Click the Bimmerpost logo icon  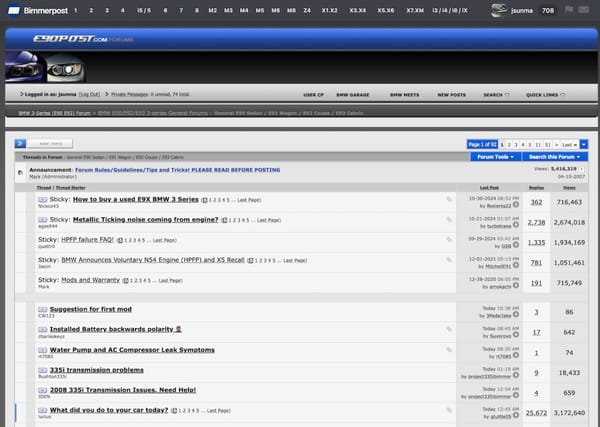[x=14, y=10]
